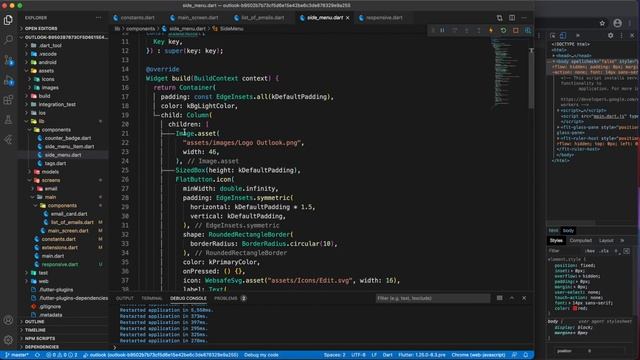Restart the debug session
This screenshot has height=360, width=640.
tap(503, 30)
